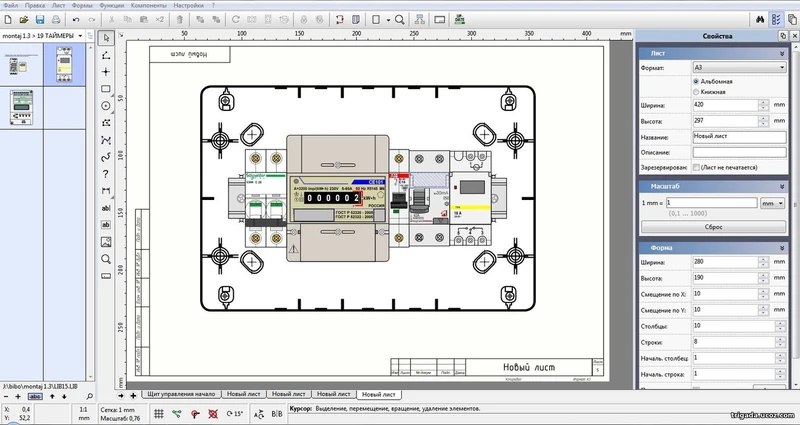
Task: Open the scale unit mm dropdown
Action: [771, 203]
